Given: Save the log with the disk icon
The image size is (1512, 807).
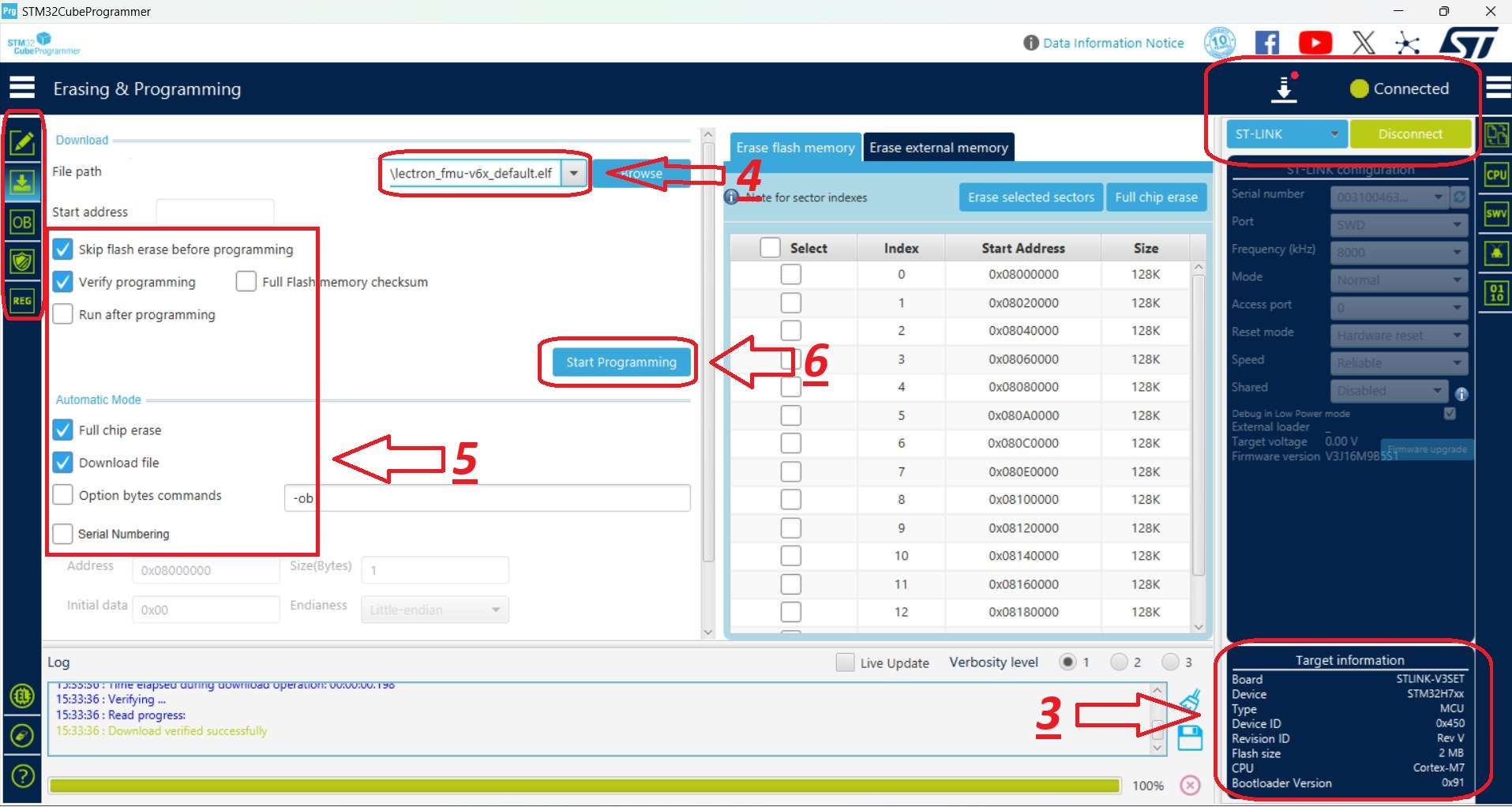Looking at the screenshot, I should [x=1190, y=738].
